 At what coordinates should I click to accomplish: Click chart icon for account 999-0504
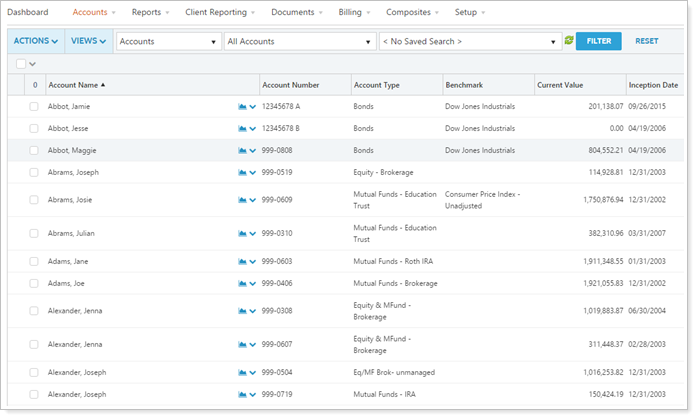click(x=242, y=373)
